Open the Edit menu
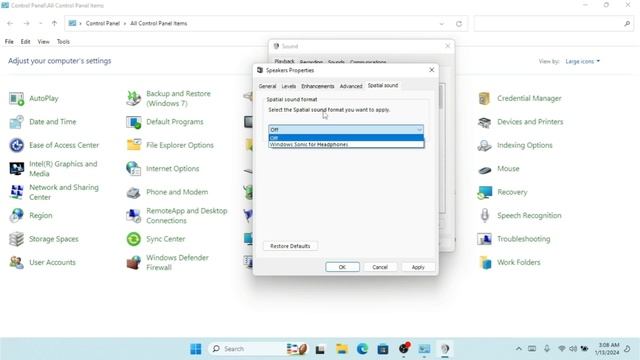 coord(25,42)
